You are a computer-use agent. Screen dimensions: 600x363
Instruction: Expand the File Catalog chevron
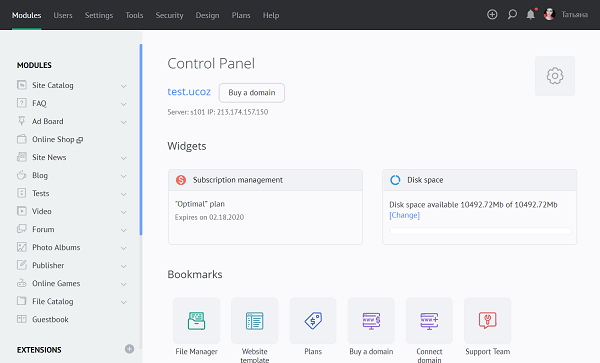[x=124, y=302]
